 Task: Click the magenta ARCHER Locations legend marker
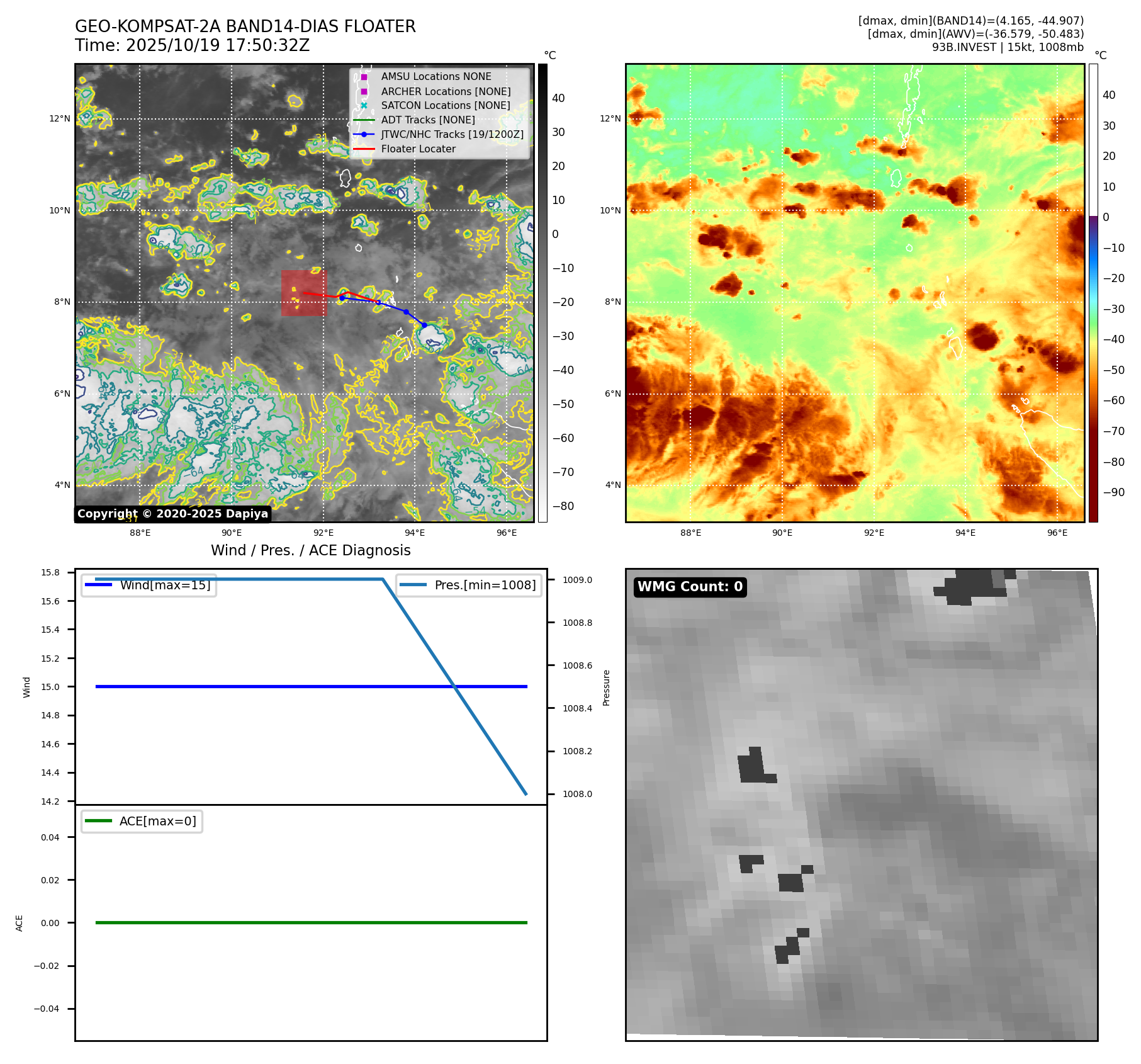(x=364, y=91)
